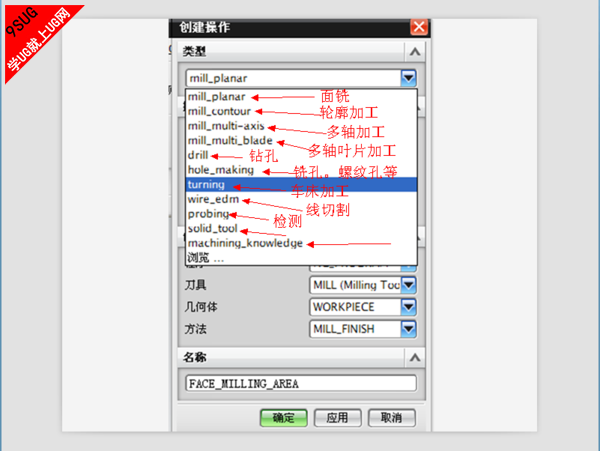Select mill_planar from the type list
Viewport: 600px width, 451px height.
tap(301, 97)
